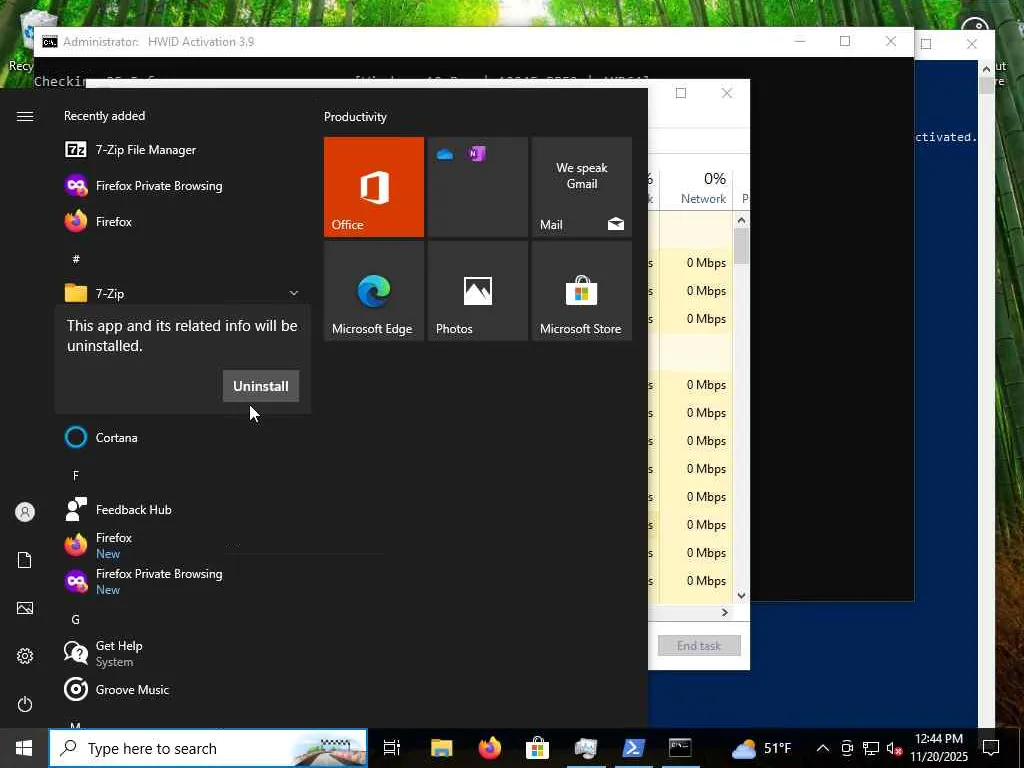Click the G letter group header

76,620
